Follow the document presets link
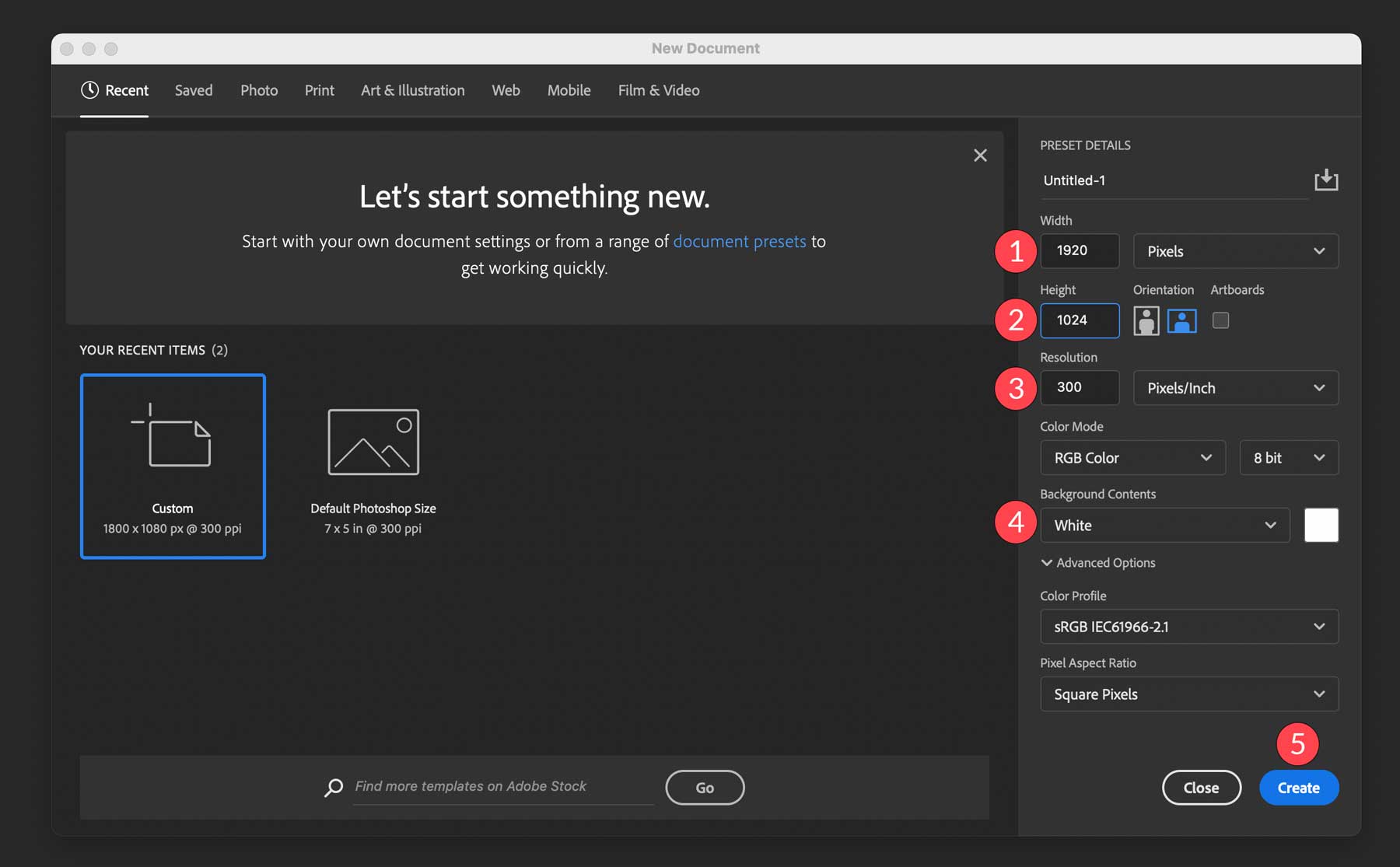This screenshot has height=867, width=1400. [740, 241]
